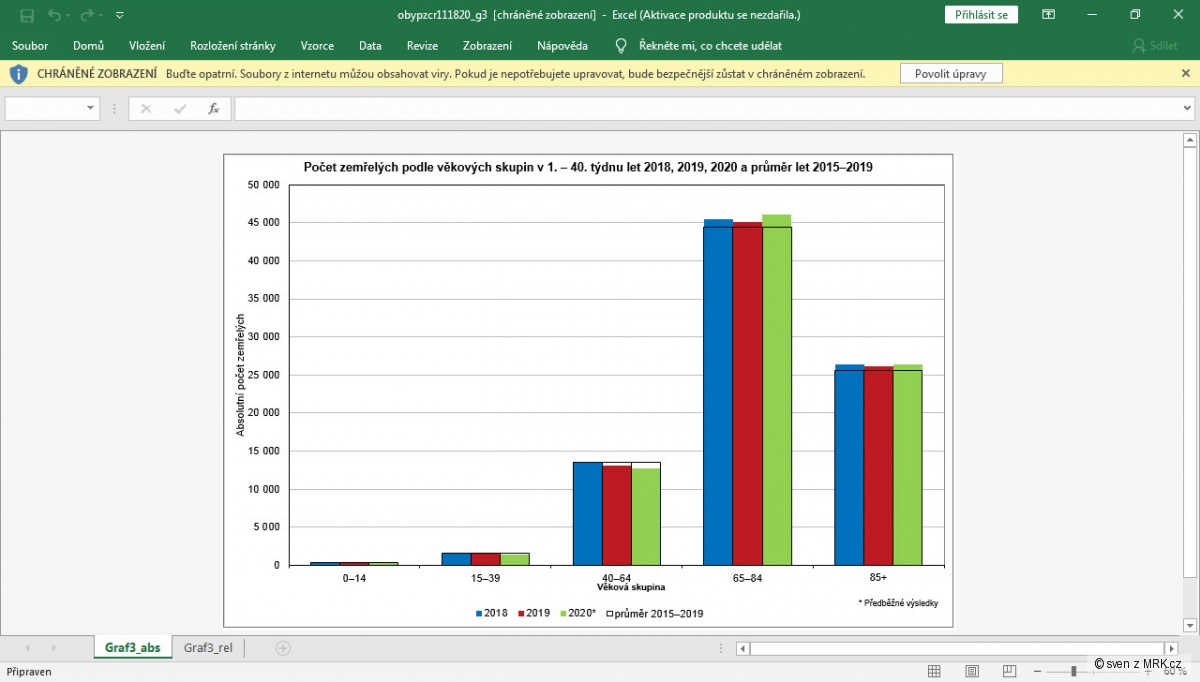Open the Name Box dropdown arrow

[90, 109]
